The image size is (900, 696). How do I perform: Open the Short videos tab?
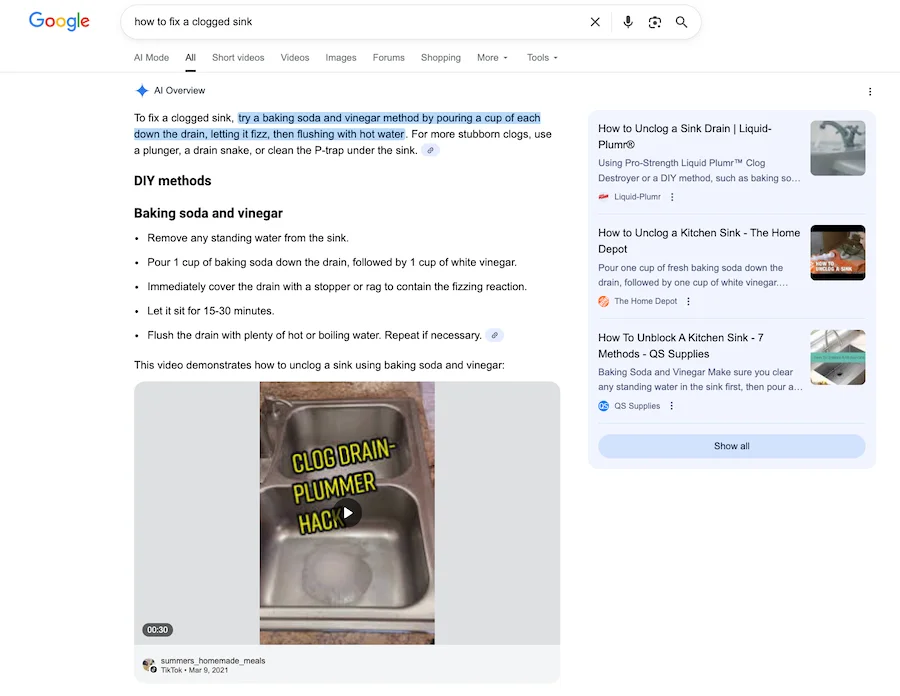coord(238,58)
